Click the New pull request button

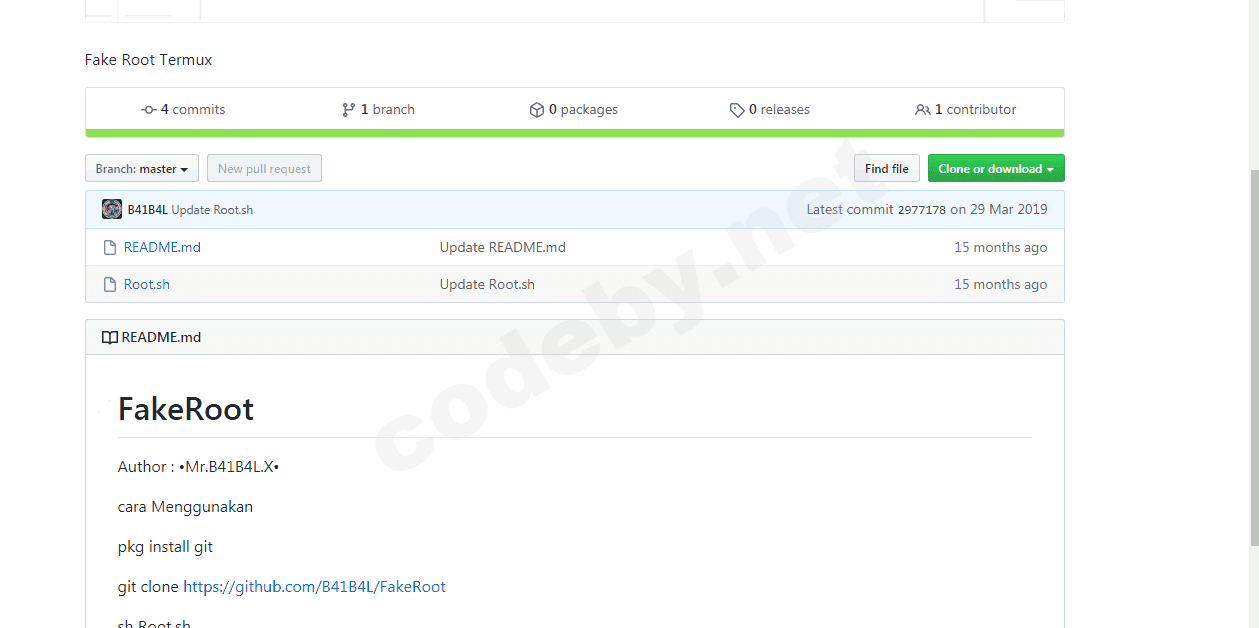click(x=264, y=169)
